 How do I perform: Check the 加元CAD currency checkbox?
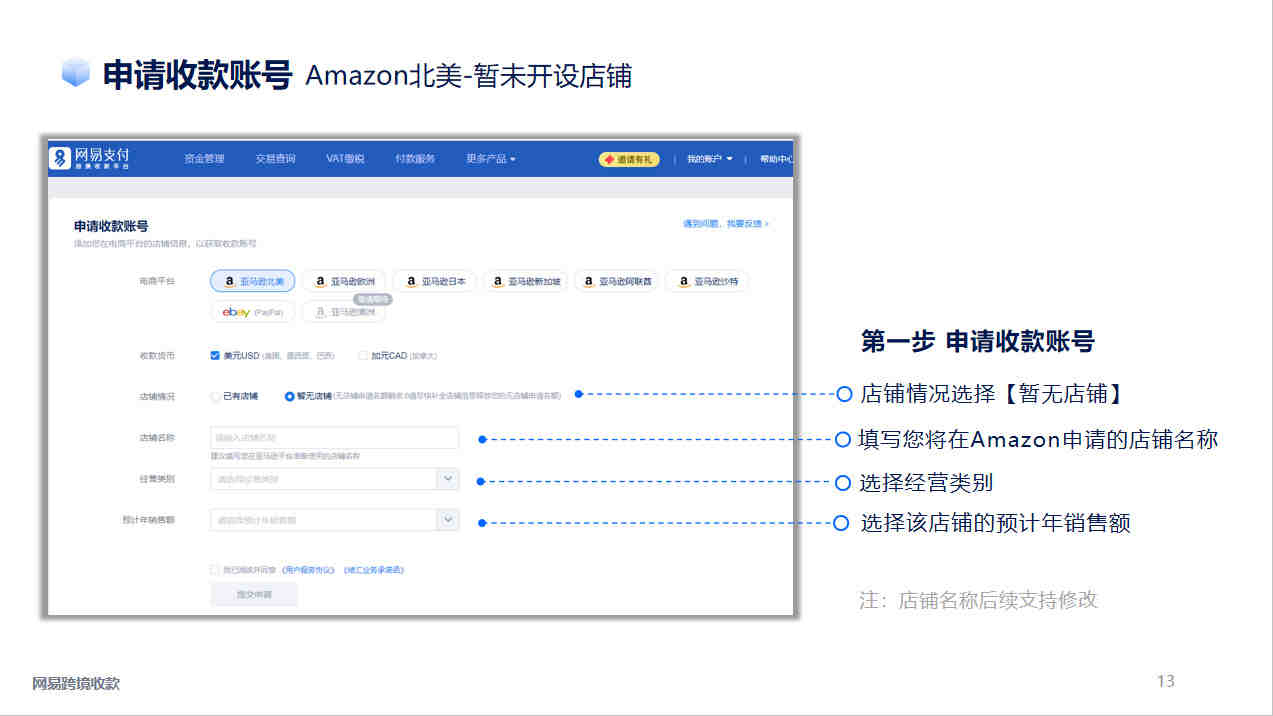click(x=363, y=355)
